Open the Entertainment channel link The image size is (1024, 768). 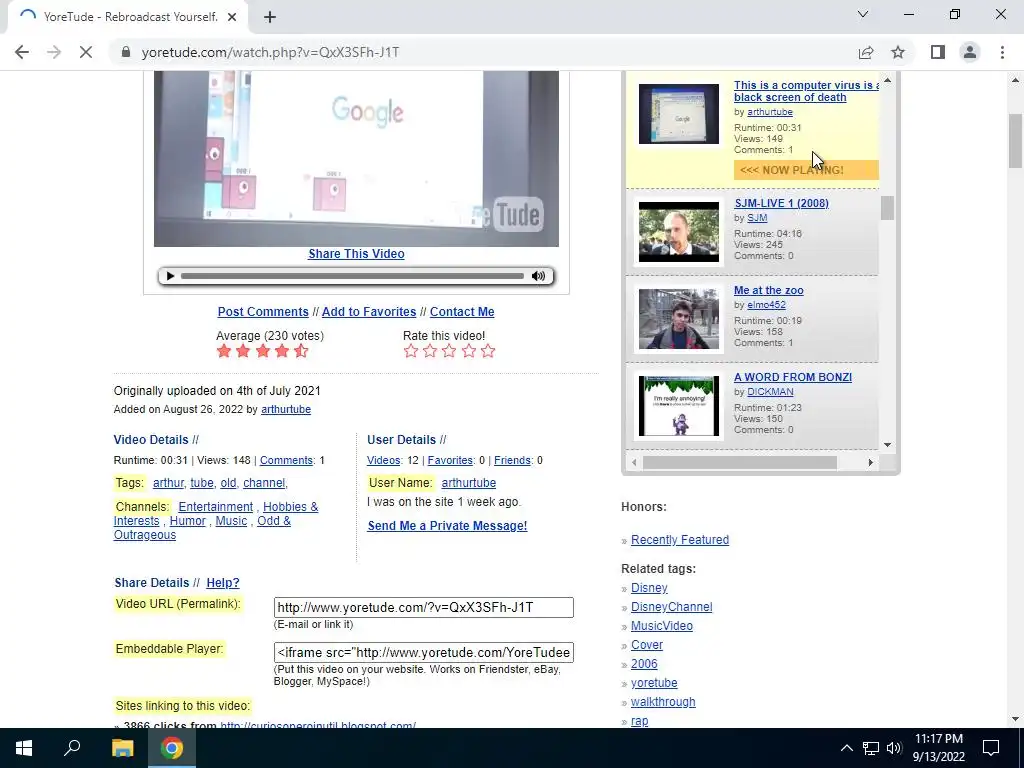tap(216, 507)
